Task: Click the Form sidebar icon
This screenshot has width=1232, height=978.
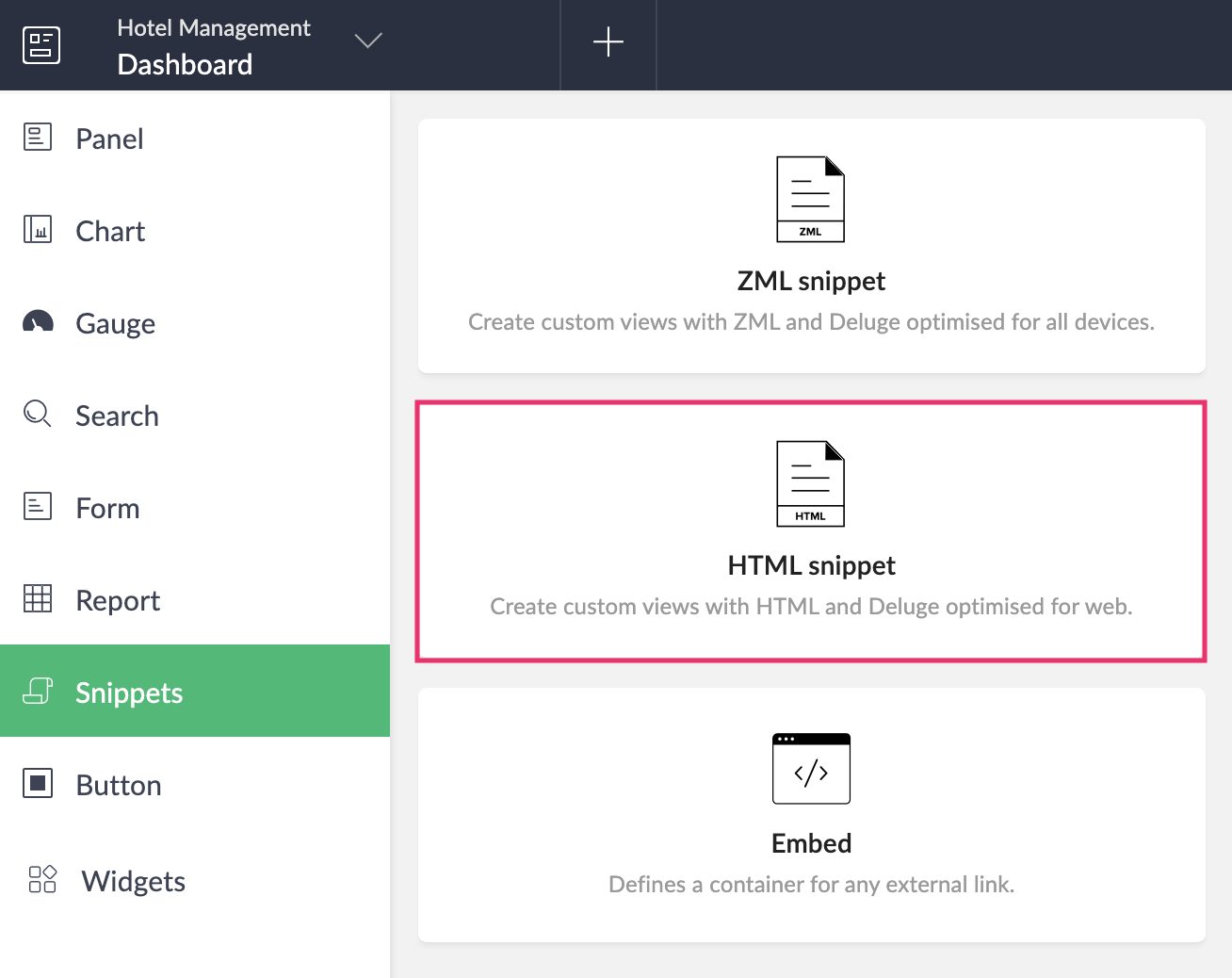Action: pos(38,507)
